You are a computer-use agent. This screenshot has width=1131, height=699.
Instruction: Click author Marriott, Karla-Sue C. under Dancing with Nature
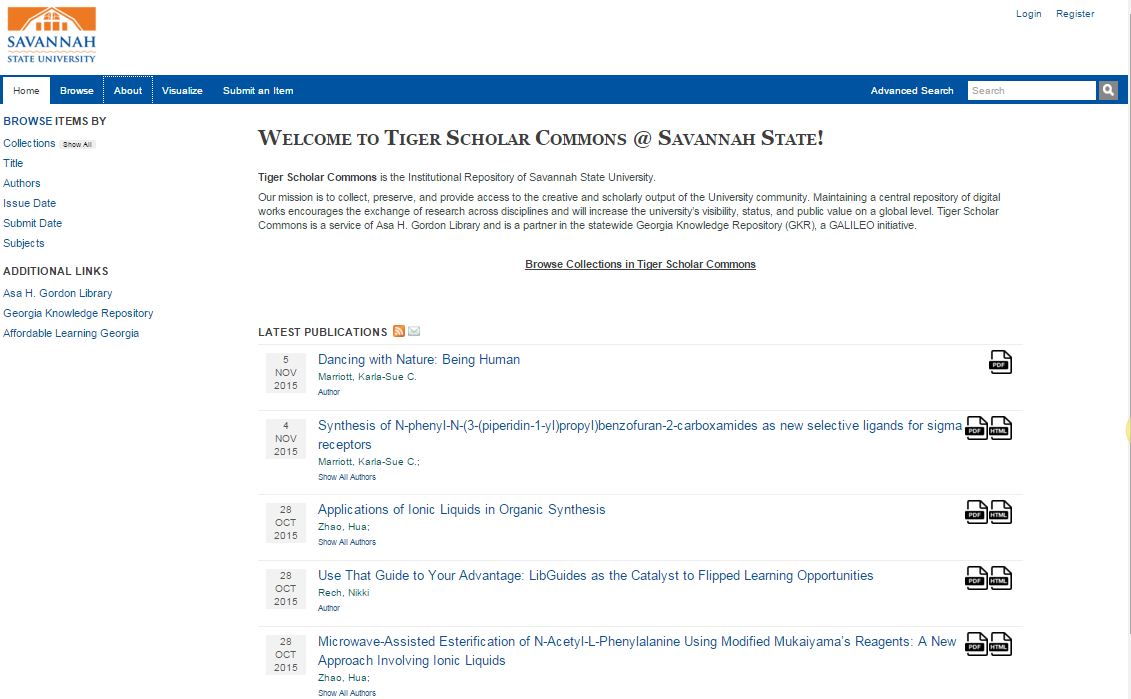(367, 377)
